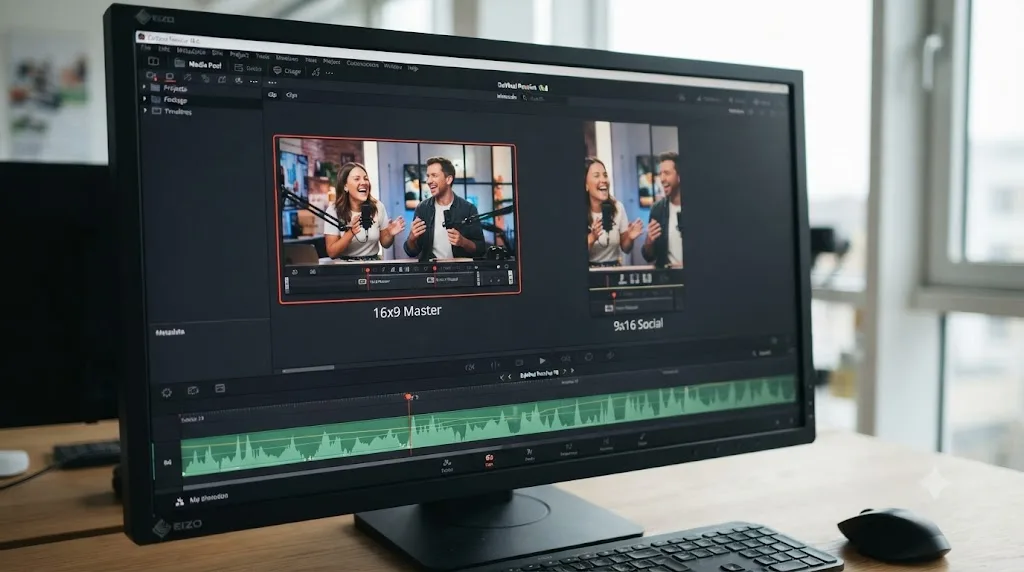Open the Window menu
This screenshot has width=1024, height=572.
click(392, 66)
